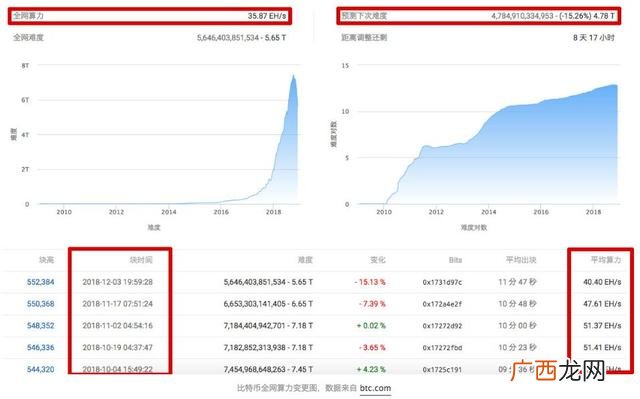The width and height of the screenshot is (640, 399).
Task: Click the 难度 legend below left chart
Action: (154, 228)
